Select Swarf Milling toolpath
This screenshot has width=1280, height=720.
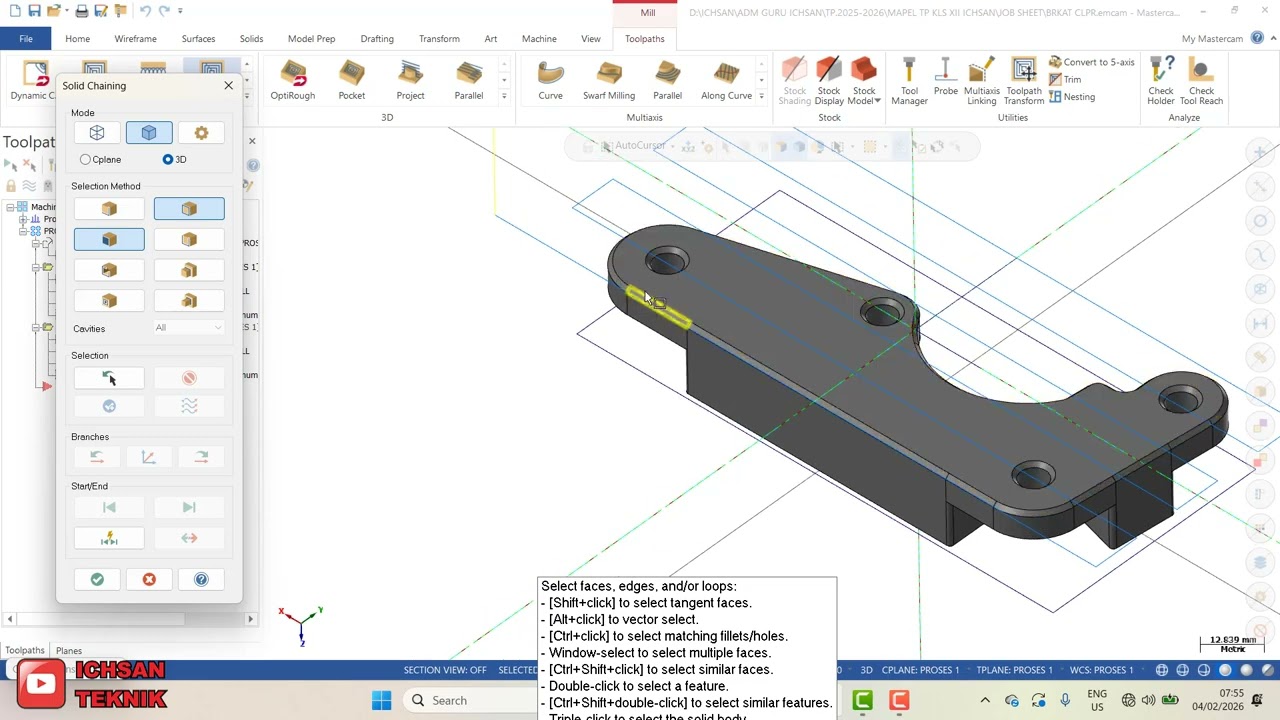coord(609,80)
